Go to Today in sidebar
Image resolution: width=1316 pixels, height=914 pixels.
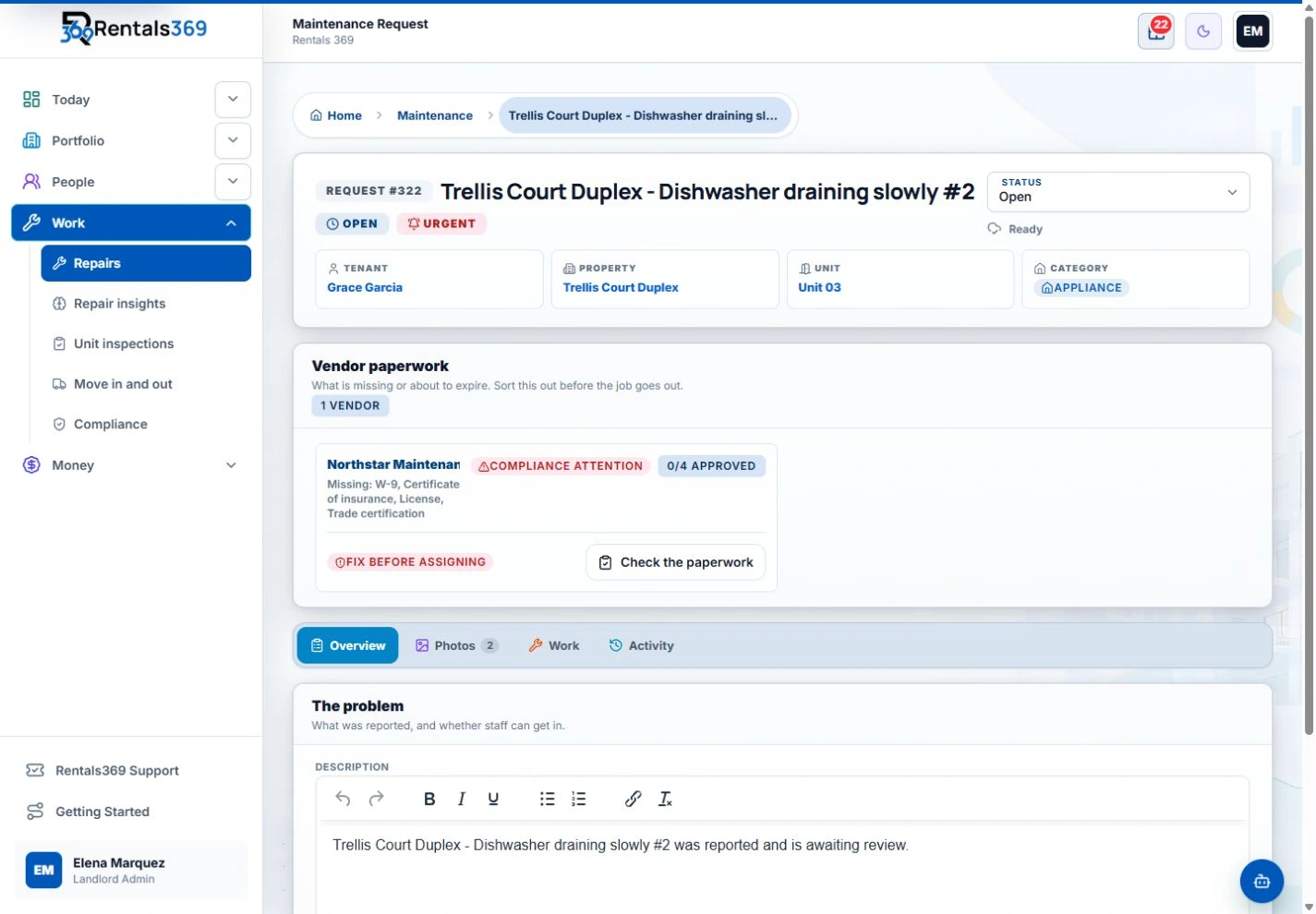(70, 100)
